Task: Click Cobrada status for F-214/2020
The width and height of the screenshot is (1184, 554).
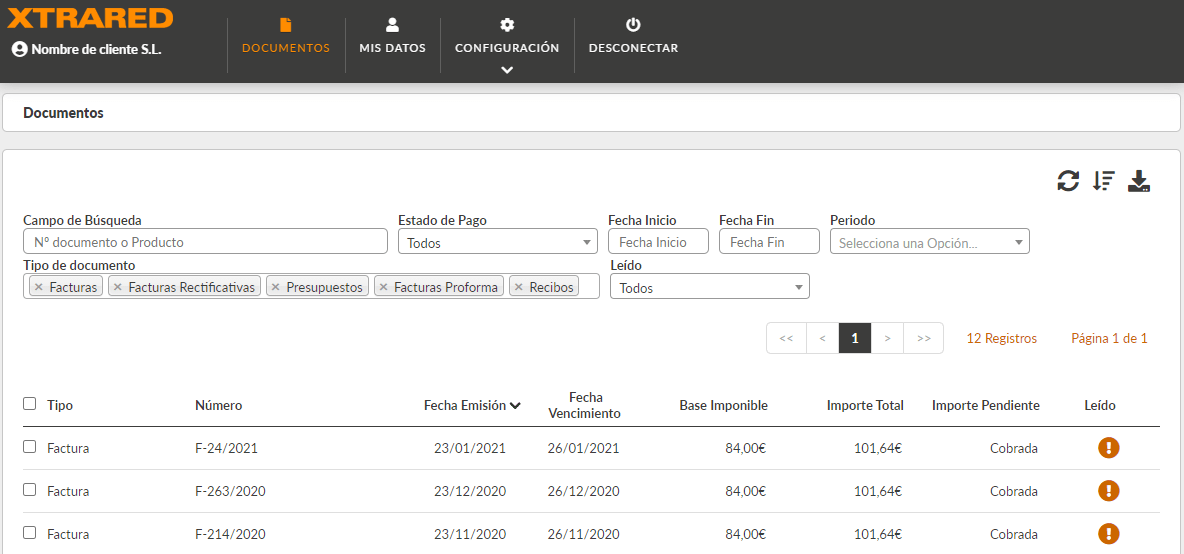Action: click(x=1014, y=534)
